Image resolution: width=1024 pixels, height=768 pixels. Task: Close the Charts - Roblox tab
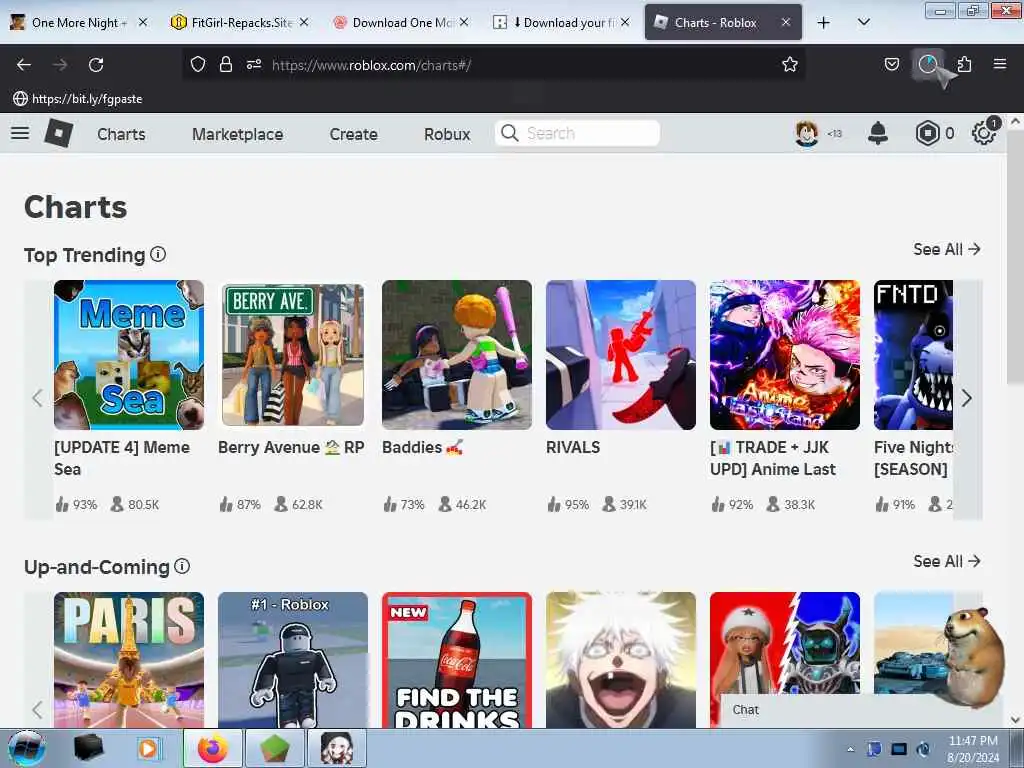786,22
